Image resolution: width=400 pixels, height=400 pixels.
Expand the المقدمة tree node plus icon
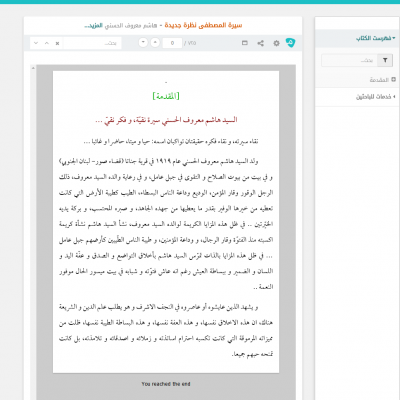[x=393, y=79]
